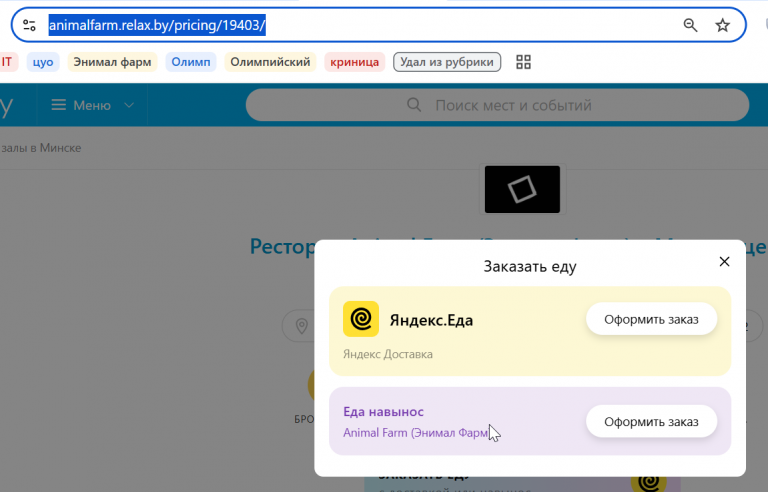Click the restaurant black logo thumbnail

[x=522, y=189]
